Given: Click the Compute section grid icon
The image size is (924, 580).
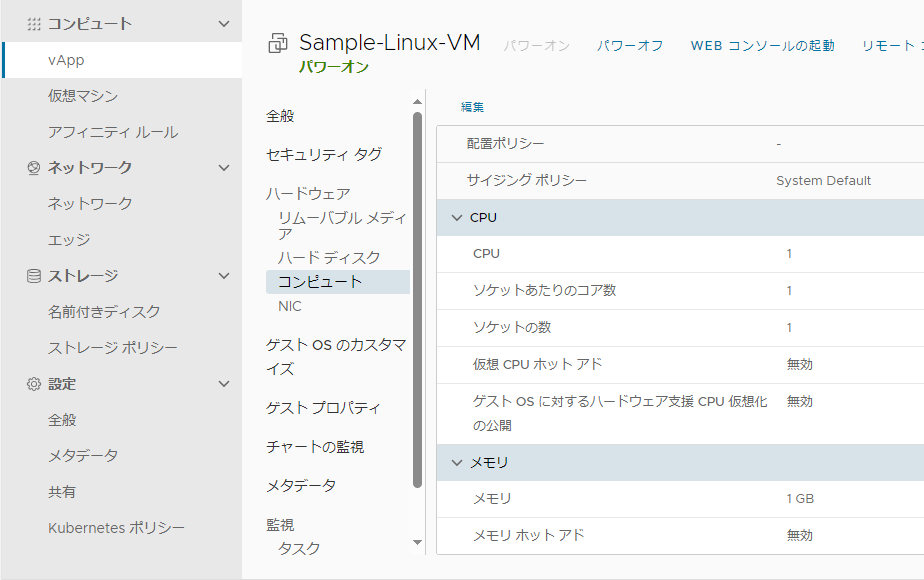Looking at the screenshot, I should coord(34,24).
